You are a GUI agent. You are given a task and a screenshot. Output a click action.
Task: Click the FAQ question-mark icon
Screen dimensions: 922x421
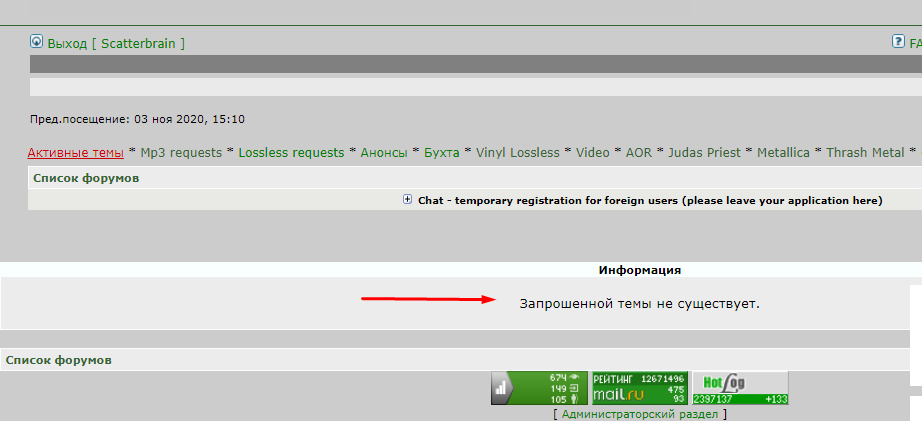898,41
